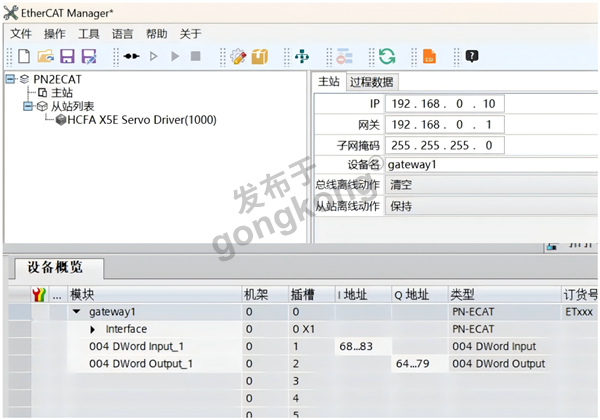Click the black help question icon
Viewport: 600px width, 420px height.
472,56
